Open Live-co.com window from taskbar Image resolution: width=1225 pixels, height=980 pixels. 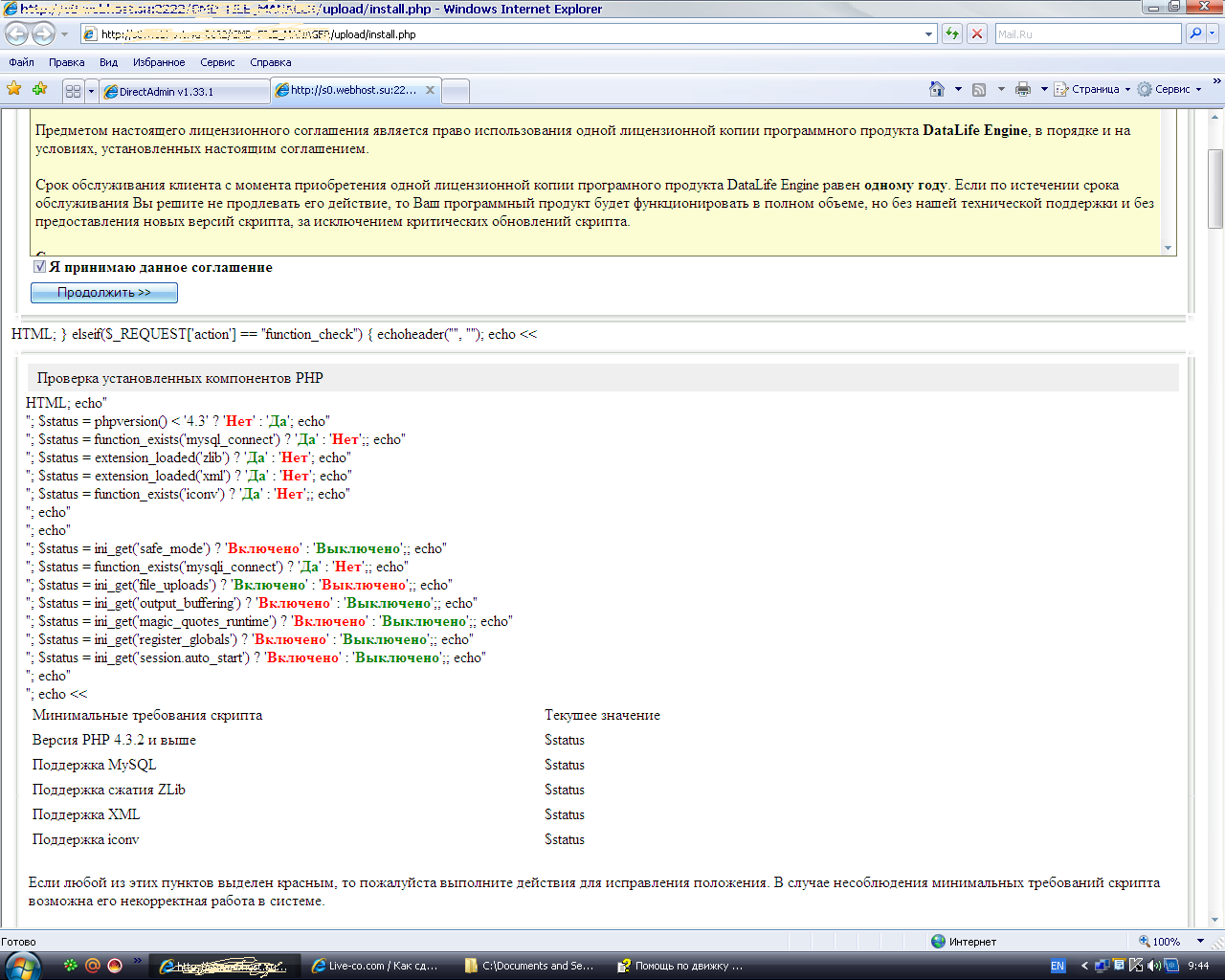pyautogui.click(x=374, y=966)
